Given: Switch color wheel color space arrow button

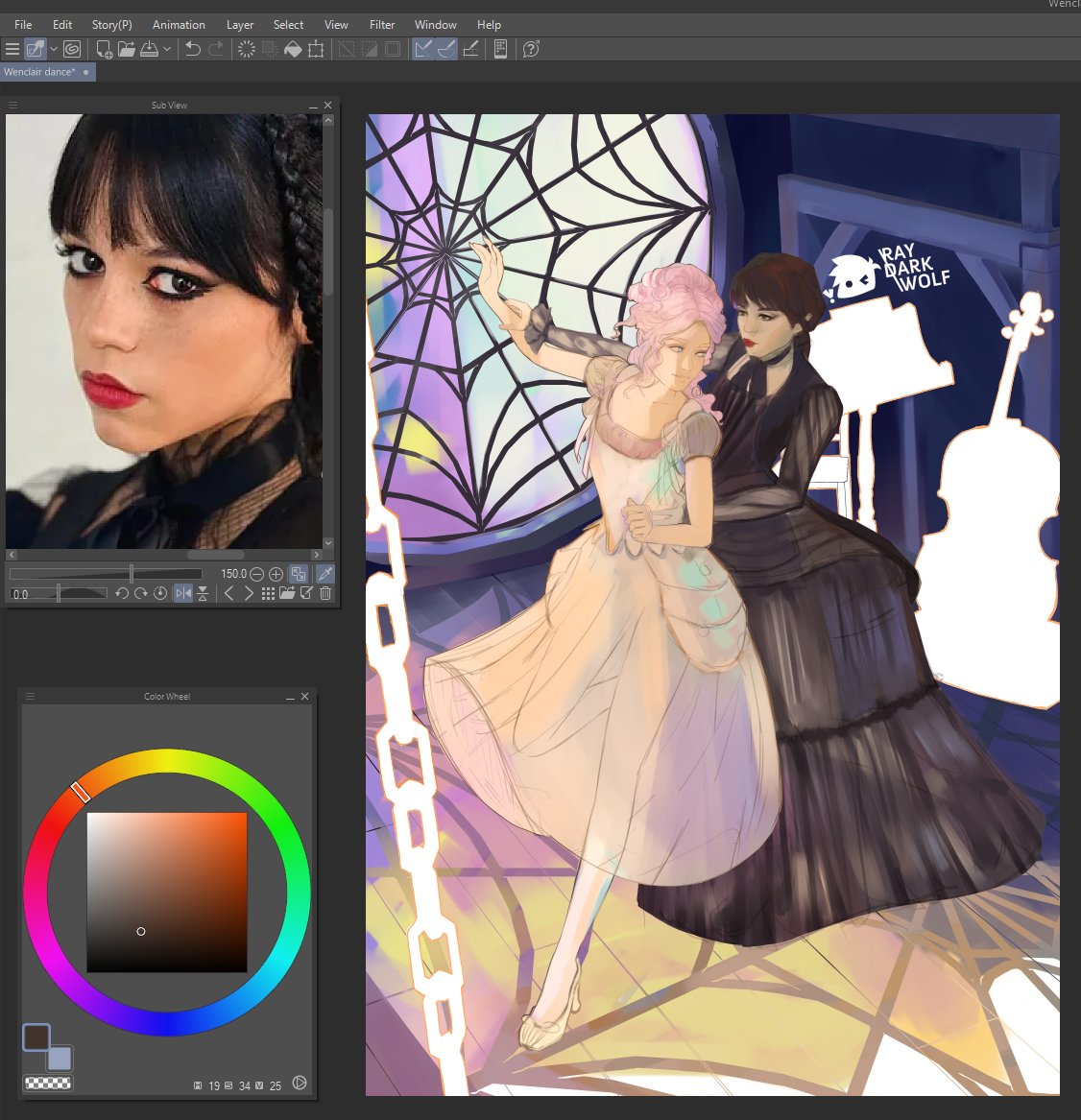Looking at the screenshot, I should pyautogui.click(x=300, y=1083).
